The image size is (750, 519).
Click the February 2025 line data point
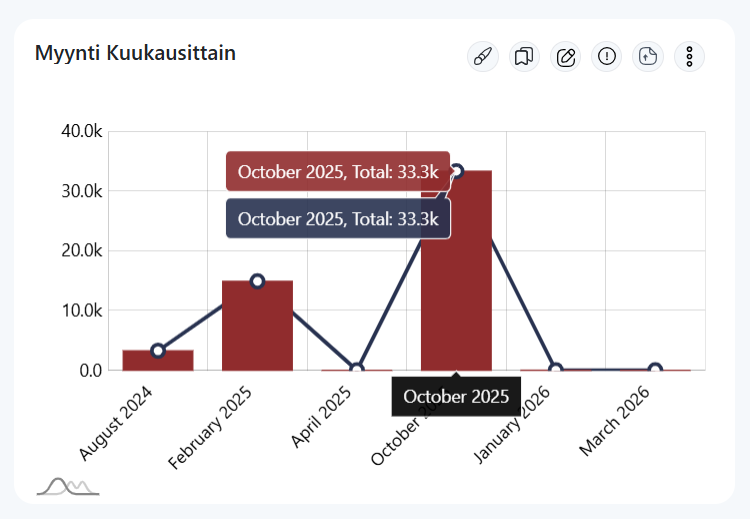click(x=257, y=281)
